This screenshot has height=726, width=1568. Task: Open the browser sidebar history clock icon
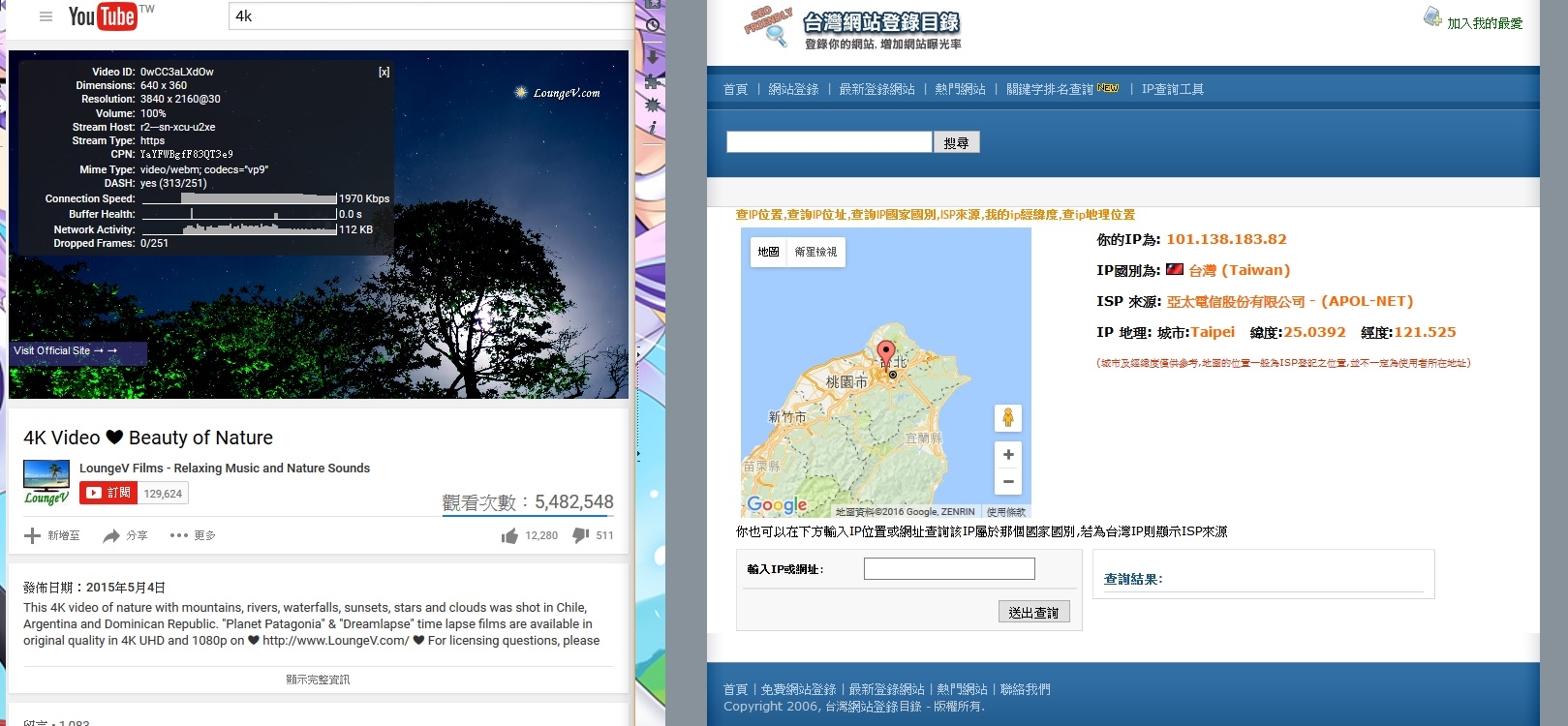coord(653,25)
